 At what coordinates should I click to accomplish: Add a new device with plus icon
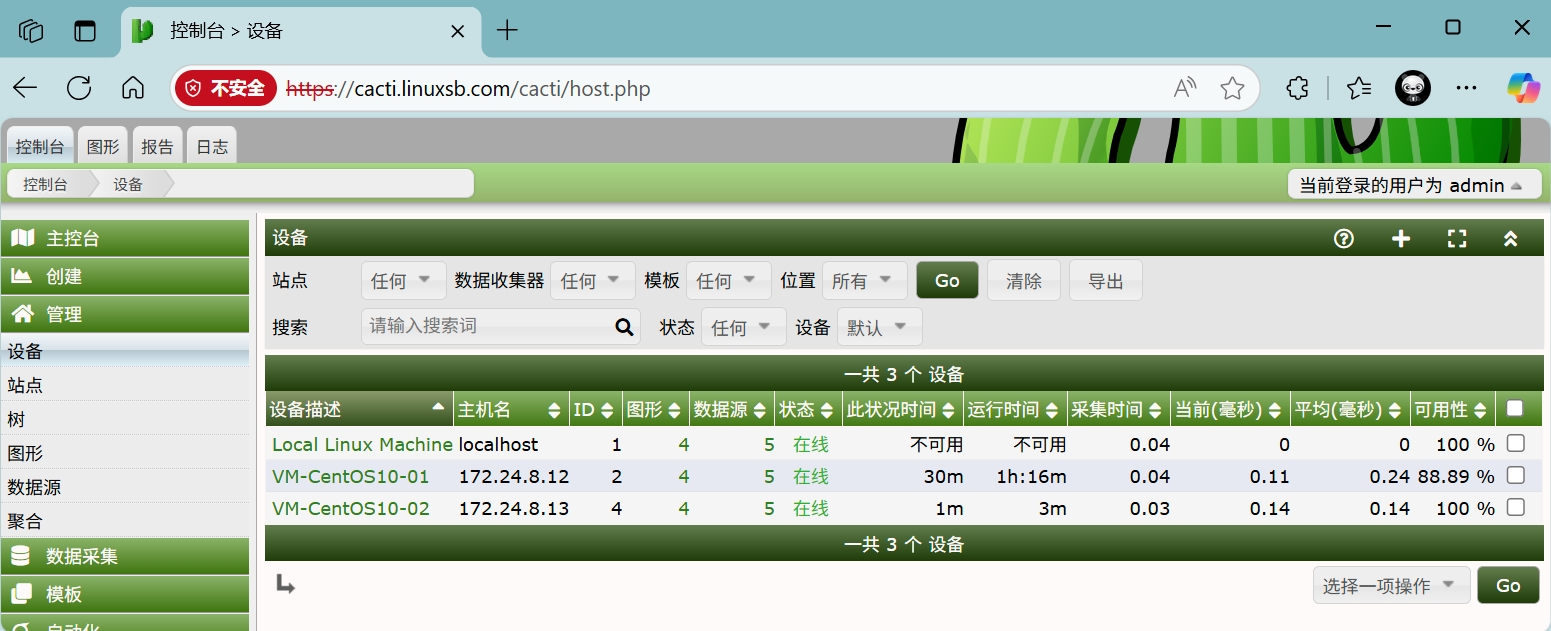1401,238
